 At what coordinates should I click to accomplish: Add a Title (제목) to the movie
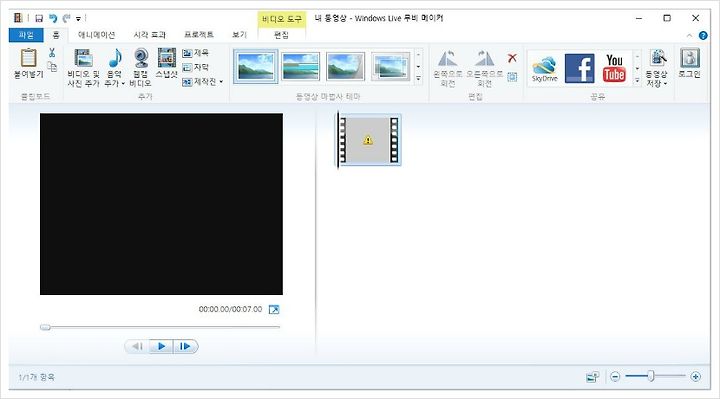(196, 53)
